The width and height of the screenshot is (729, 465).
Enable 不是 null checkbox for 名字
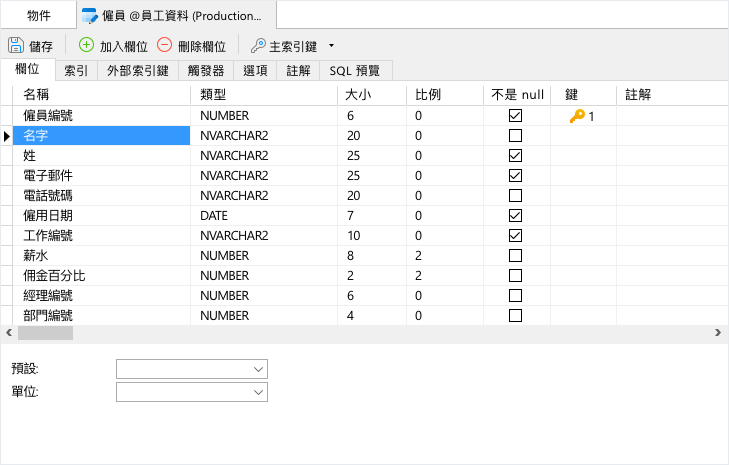coord(515,135)
